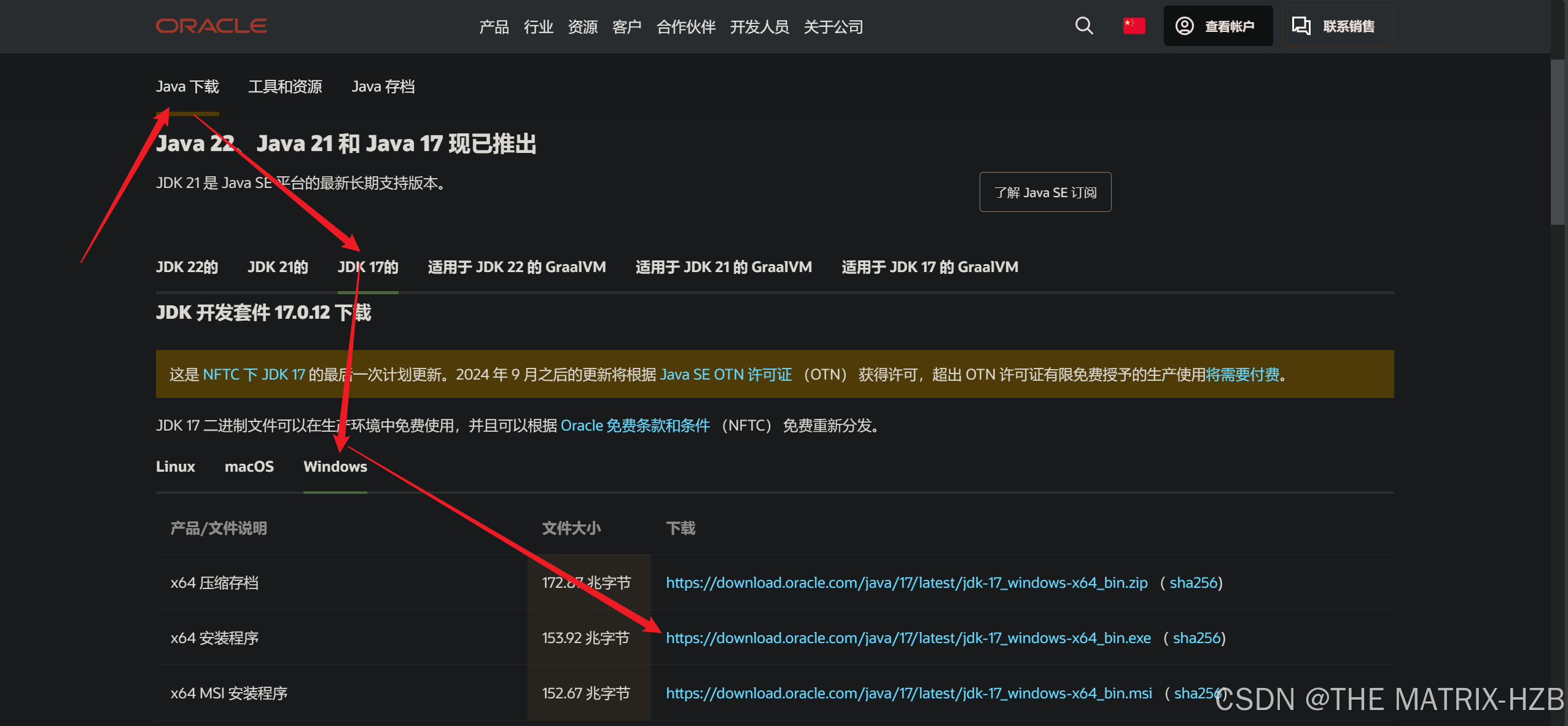Click the x64 压缩存档 row label

pos(214,583)
